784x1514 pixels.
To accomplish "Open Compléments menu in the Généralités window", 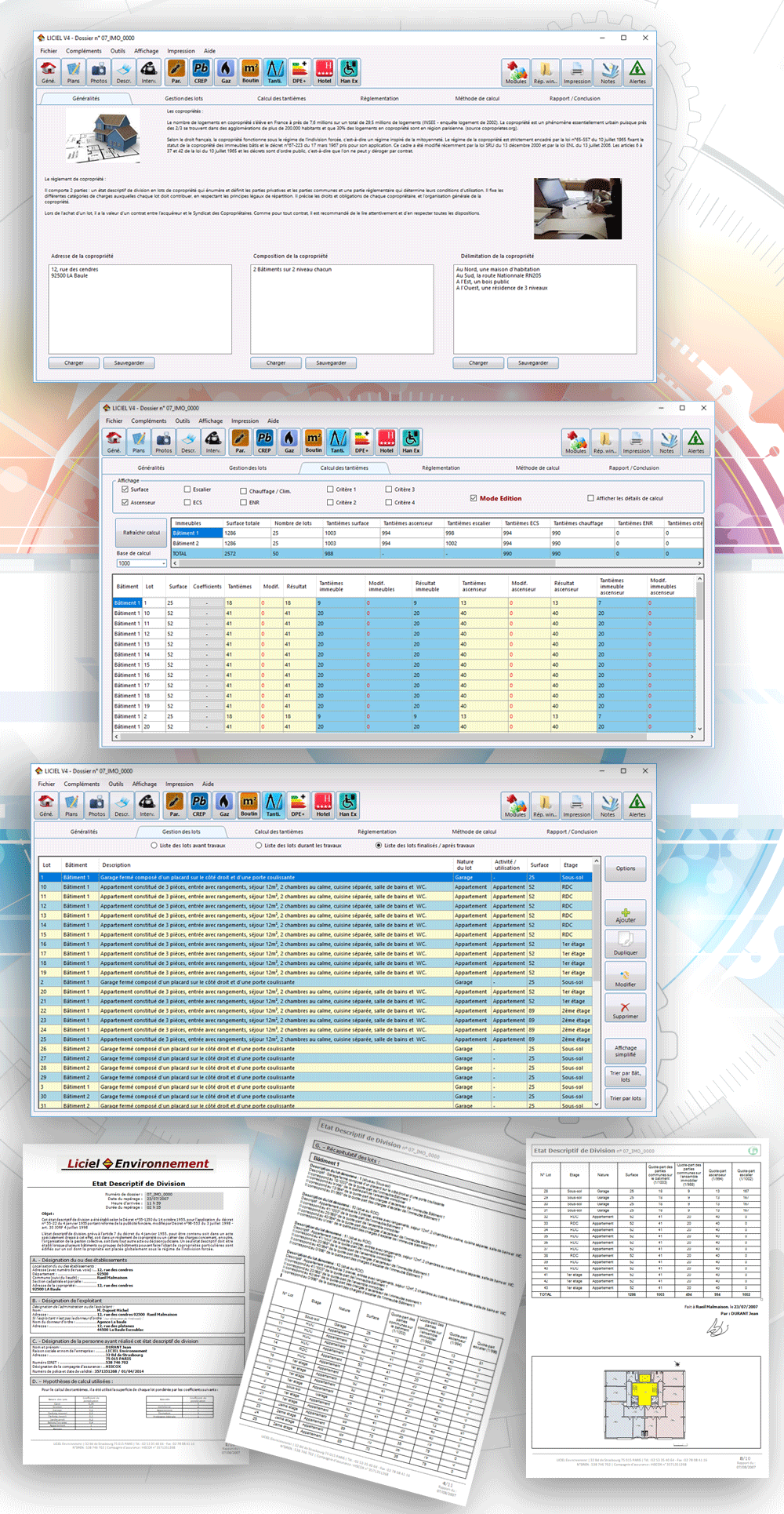I will tap(84, 51).
